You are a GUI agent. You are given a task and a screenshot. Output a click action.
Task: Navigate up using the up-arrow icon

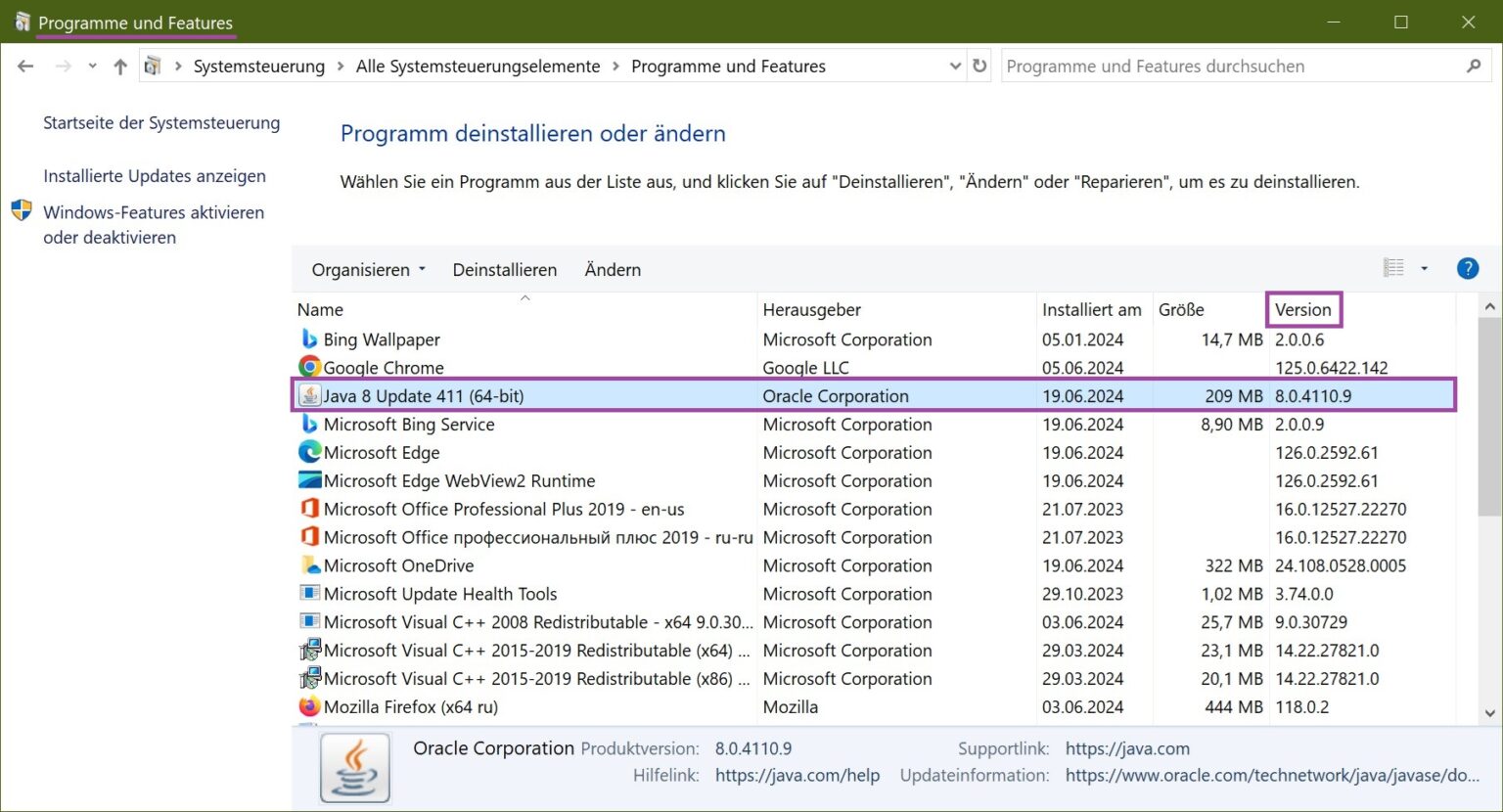pyautogui.click(x=119, y=66)
